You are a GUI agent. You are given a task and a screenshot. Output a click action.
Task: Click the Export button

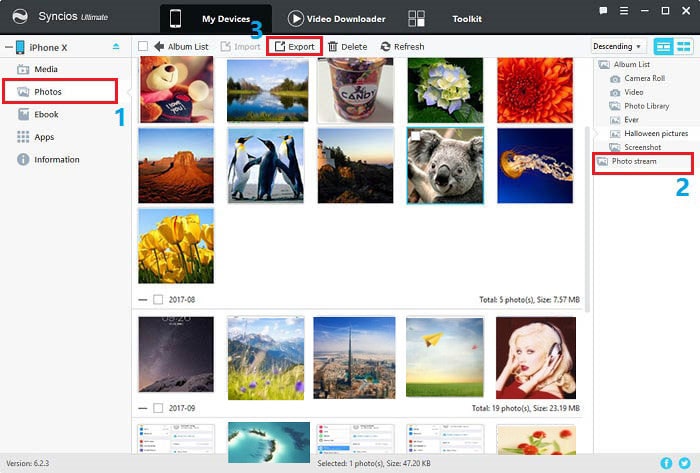[x=294, y=46]
